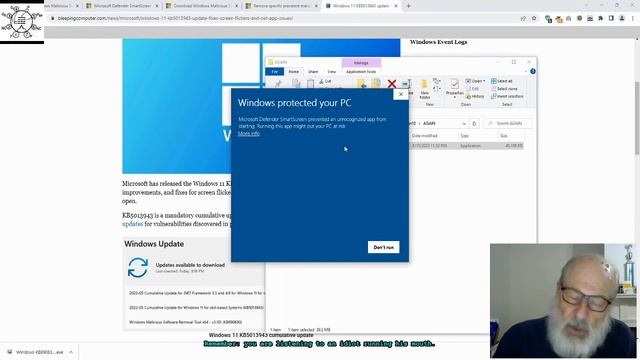The width and height of the screenshot is (640, 360).
Task: Open the Microsoft Defender SmartScreen browser tab
Action: click(x=122, y=6)
